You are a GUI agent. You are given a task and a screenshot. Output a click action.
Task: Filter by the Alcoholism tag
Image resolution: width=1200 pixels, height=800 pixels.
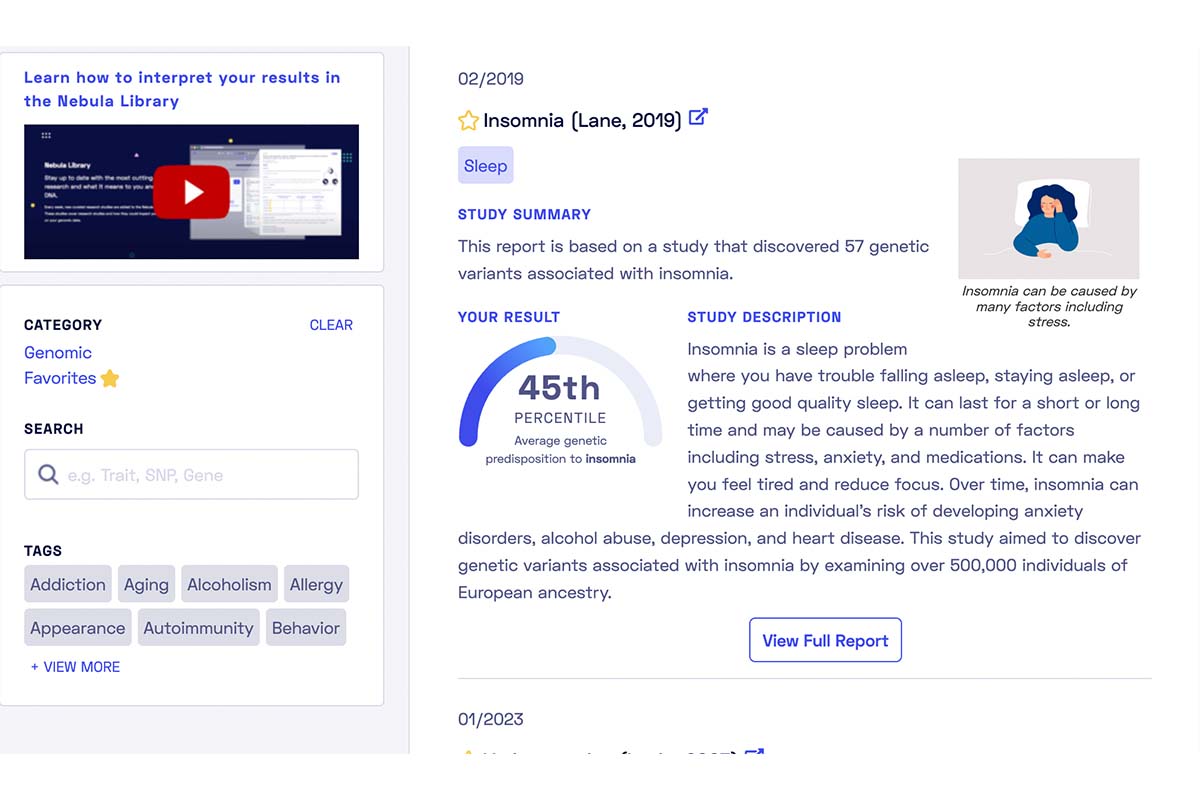tap(229, 585)
